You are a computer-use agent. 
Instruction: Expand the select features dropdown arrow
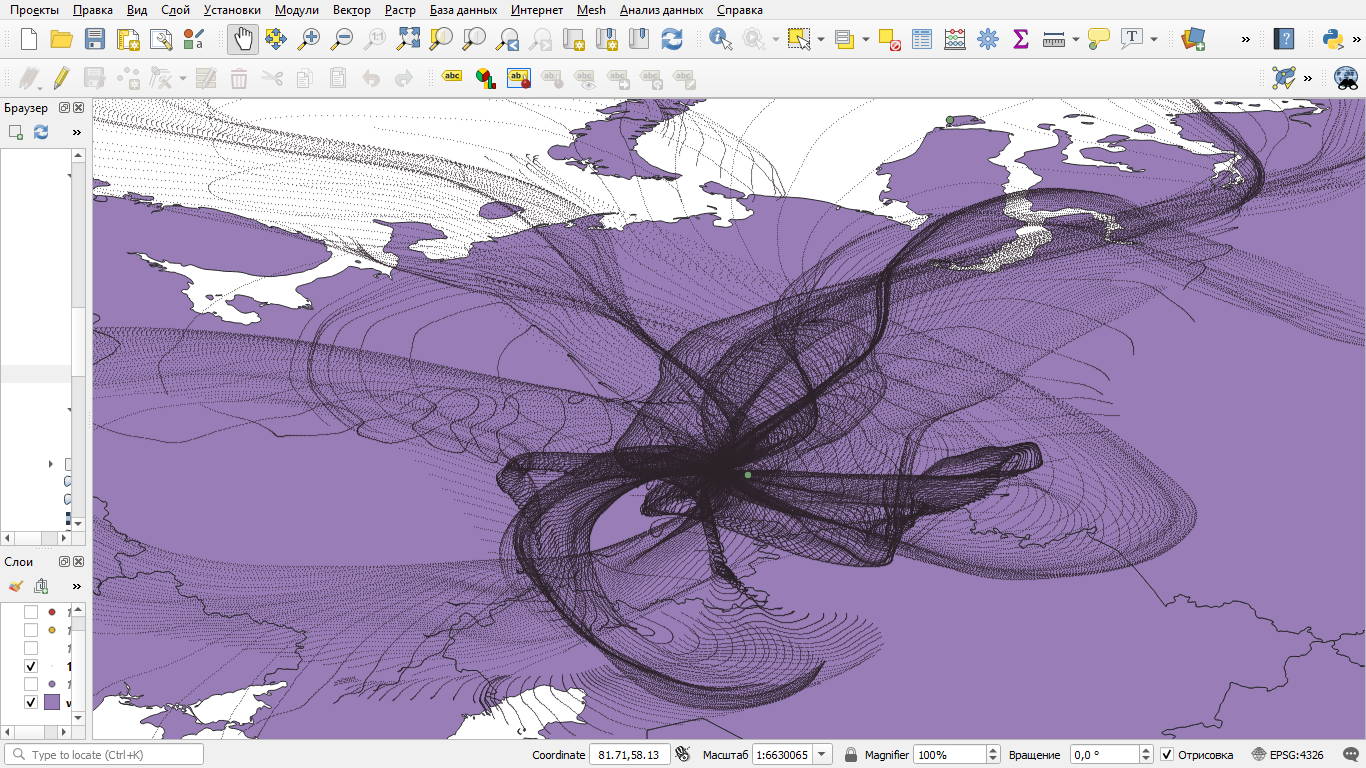click(821, 39)
